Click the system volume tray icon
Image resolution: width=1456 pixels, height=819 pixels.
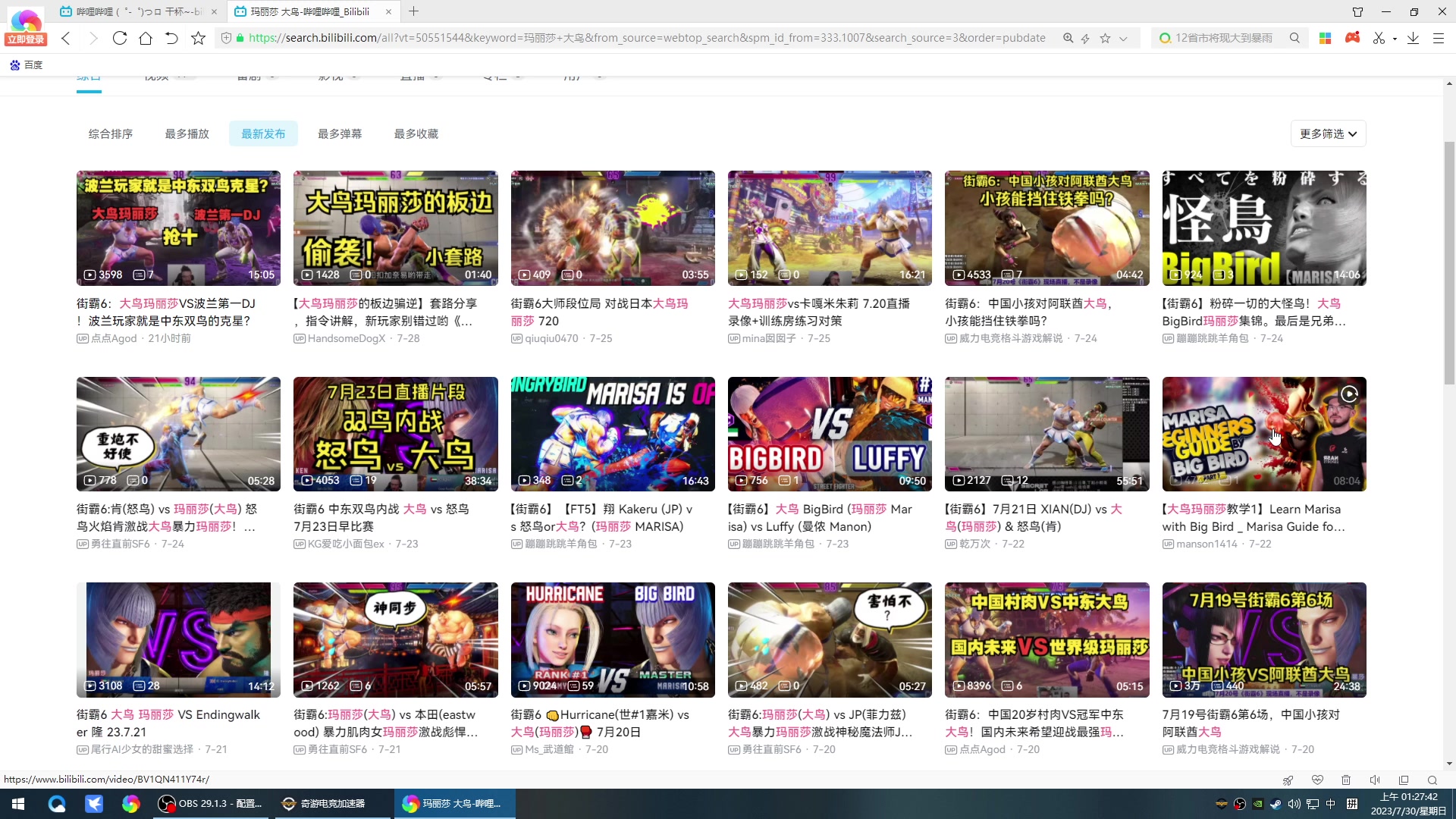(x=1294, y=804)
